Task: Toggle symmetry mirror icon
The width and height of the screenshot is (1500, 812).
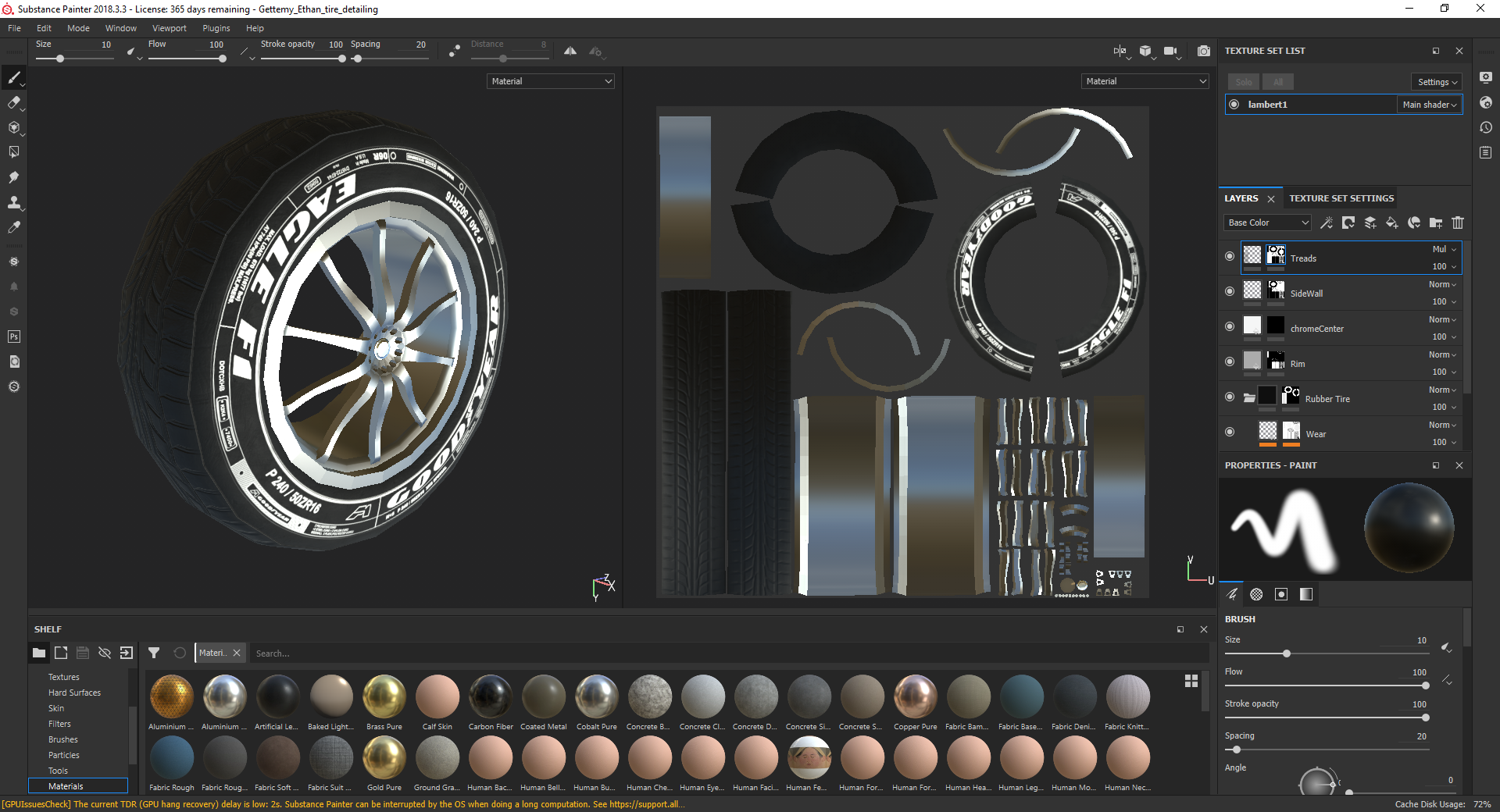Action: click(x=570, y=51)
